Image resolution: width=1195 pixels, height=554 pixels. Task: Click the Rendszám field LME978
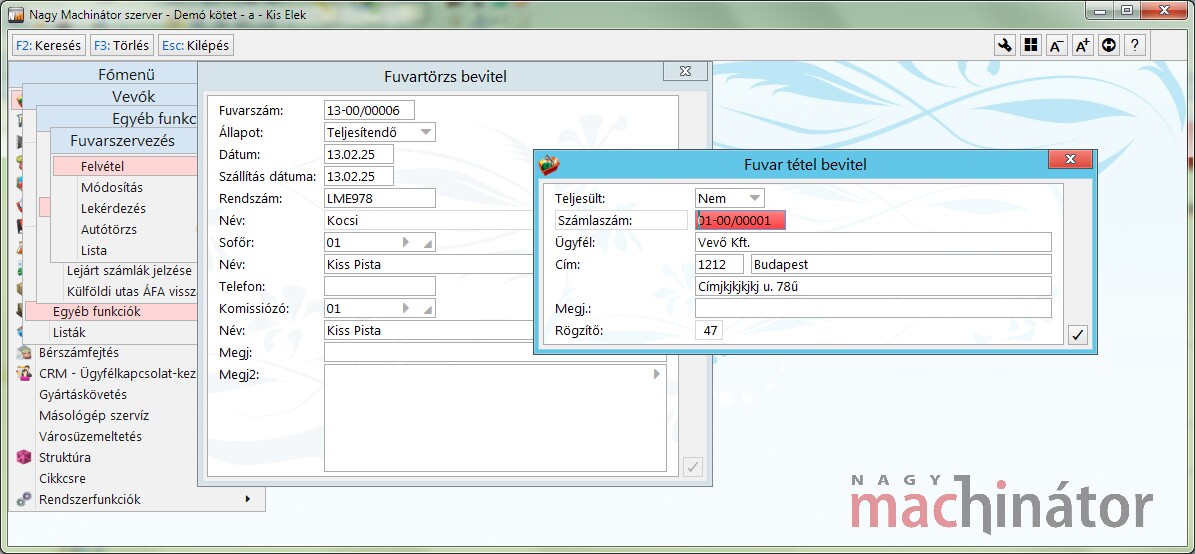[380, 198]
